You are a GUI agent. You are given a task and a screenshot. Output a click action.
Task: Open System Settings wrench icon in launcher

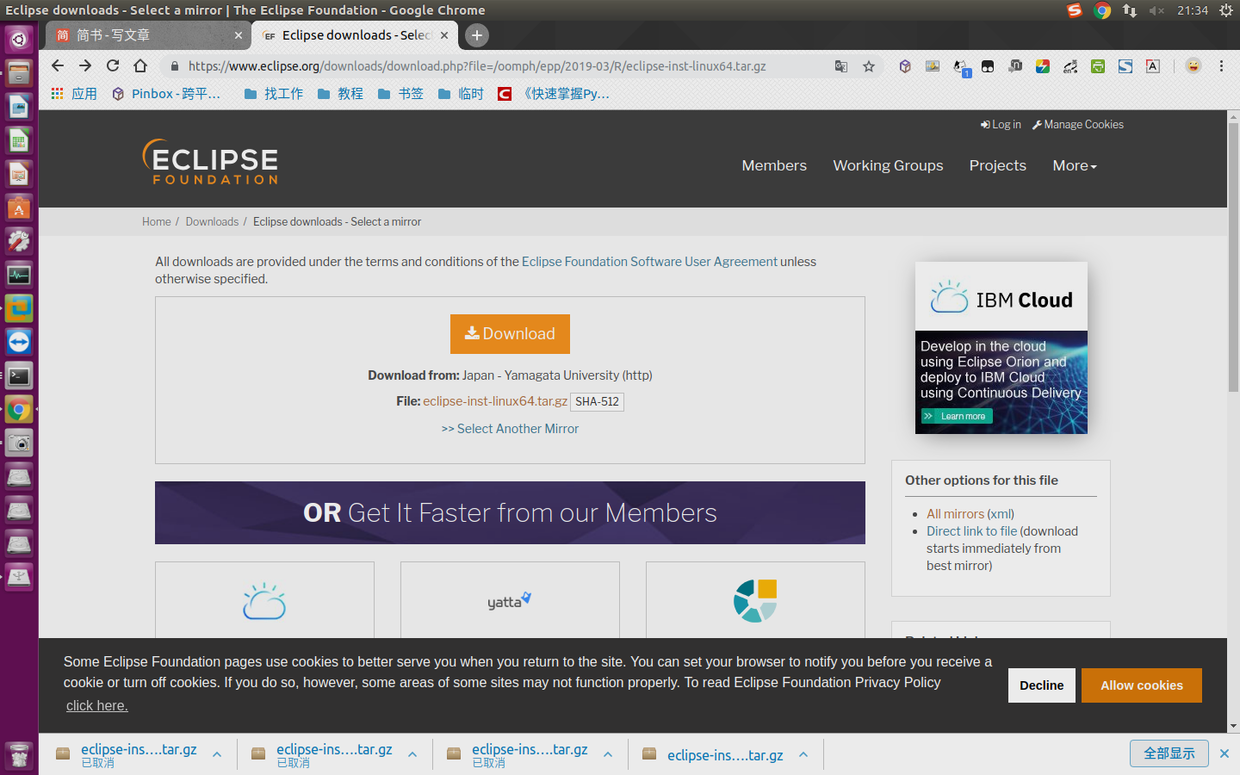19,241
